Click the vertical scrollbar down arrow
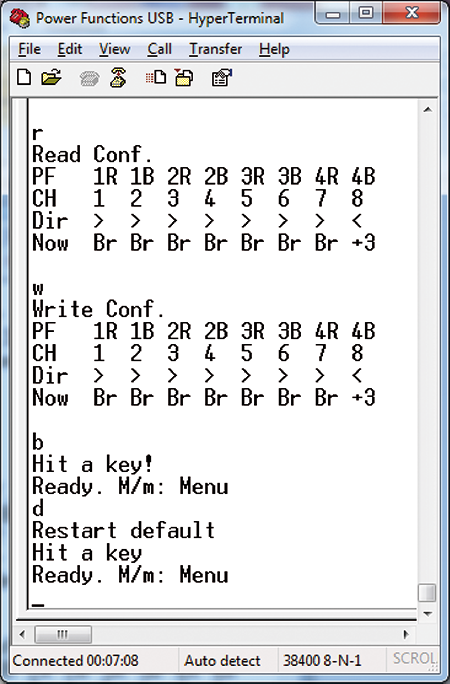Screen dimensions: 450x684 click(427, 614)
